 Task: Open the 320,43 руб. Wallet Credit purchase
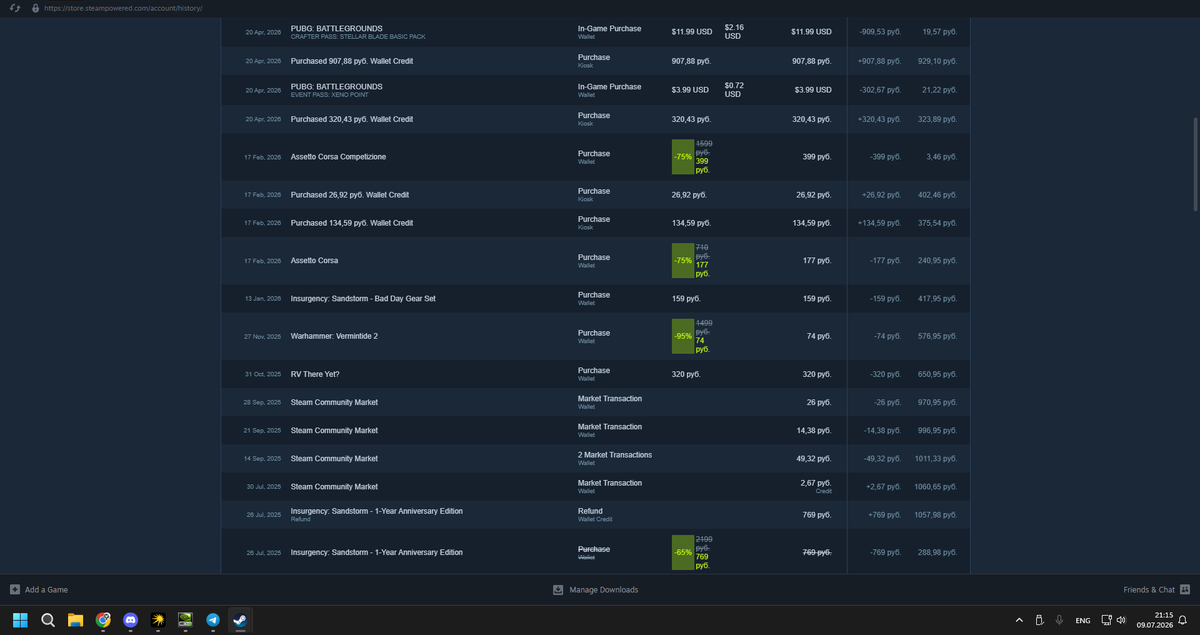(x=596, y=119)
